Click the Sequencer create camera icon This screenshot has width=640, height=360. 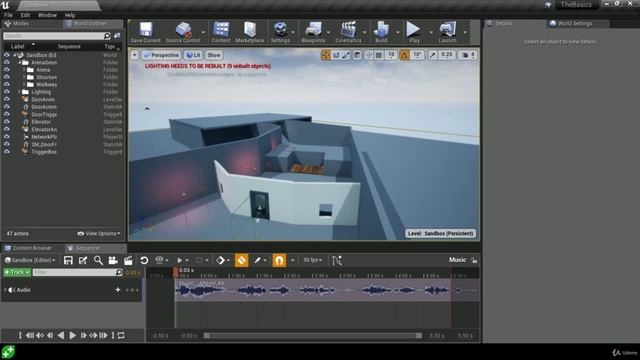pyautogui.click(x=113, y=260)
